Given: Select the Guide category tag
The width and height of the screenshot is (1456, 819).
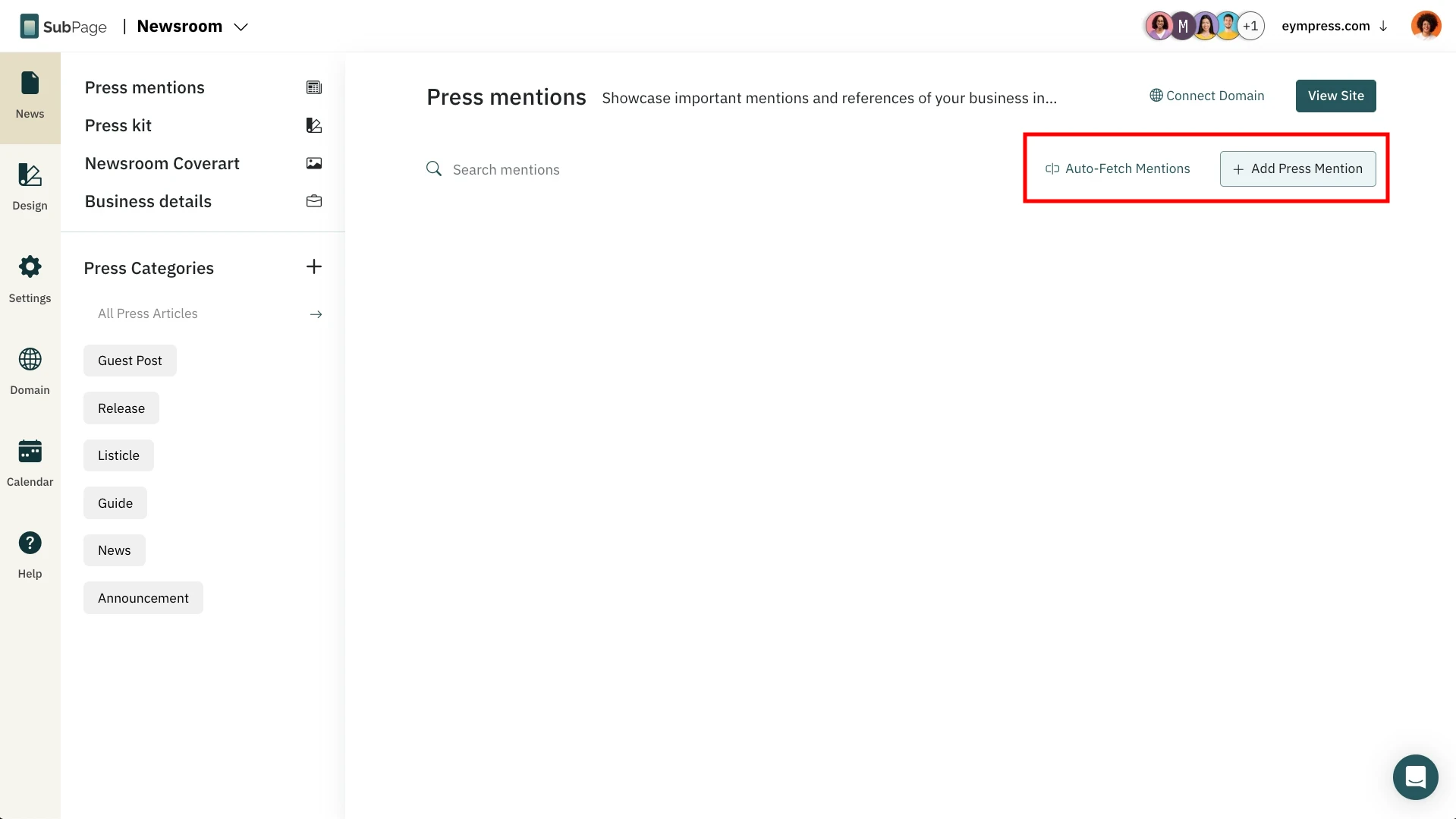Looking at the screenshot, I should coord(115,503).
